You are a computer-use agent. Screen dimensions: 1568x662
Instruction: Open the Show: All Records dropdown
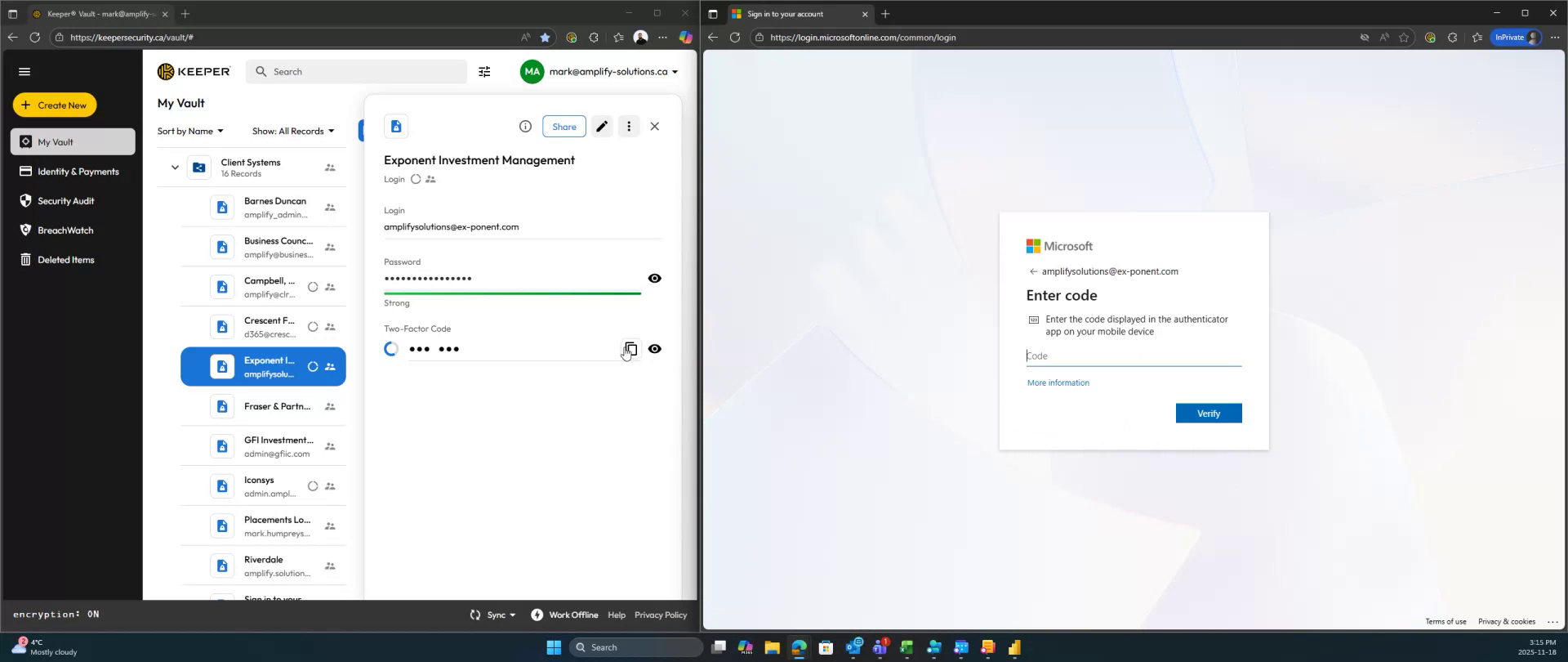(293, 132)
